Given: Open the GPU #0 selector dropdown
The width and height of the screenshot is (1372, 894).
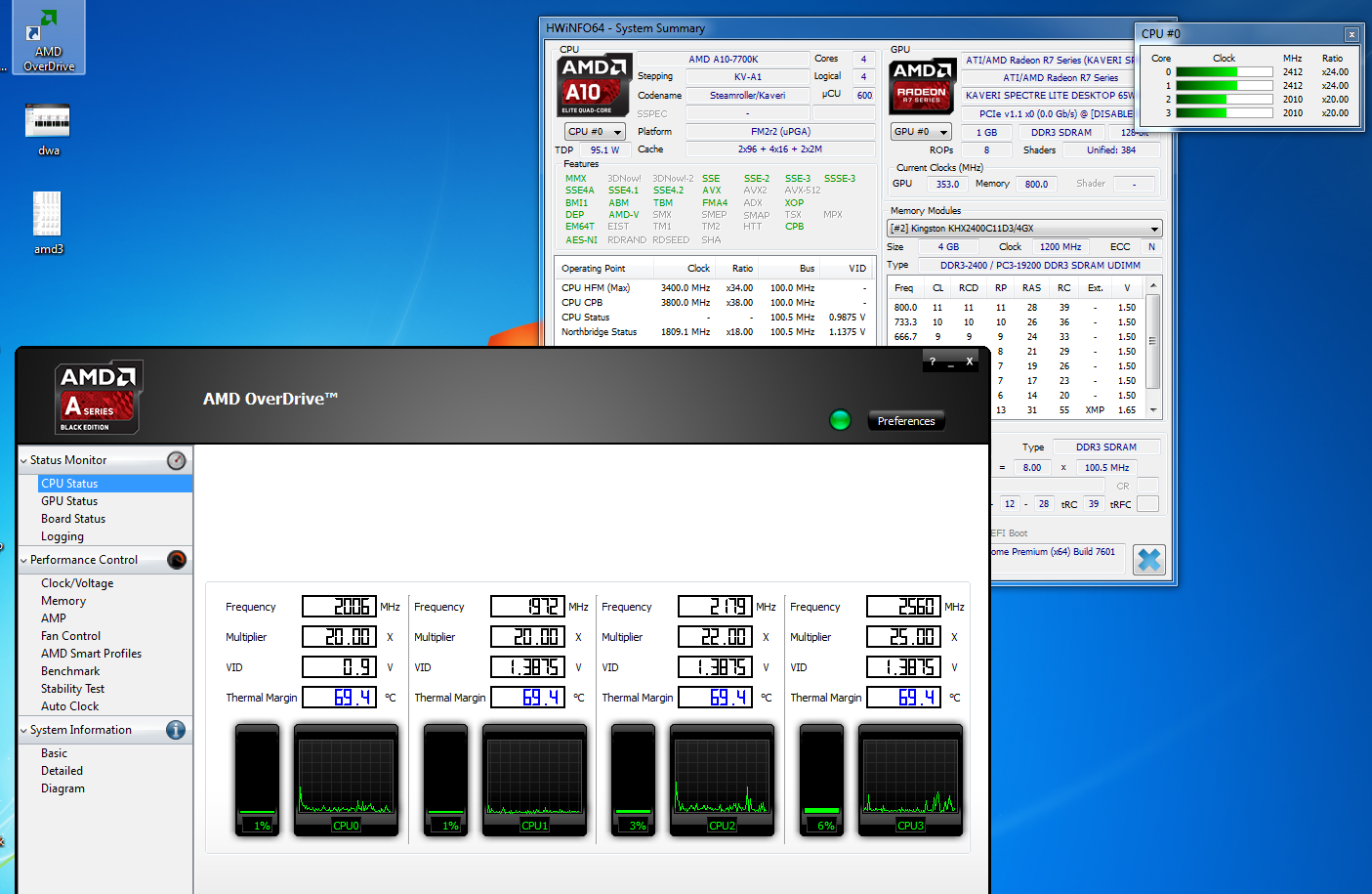Looking at the screenshot, I should click(x=921, y=132).
